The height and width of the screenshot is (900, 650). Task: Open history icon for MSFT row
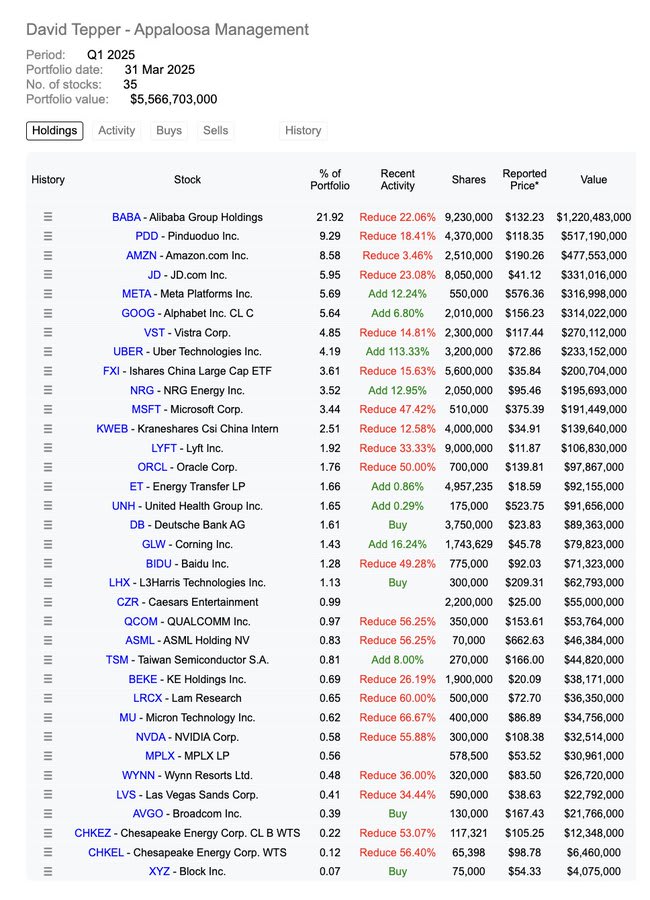[x=48, y=409]
